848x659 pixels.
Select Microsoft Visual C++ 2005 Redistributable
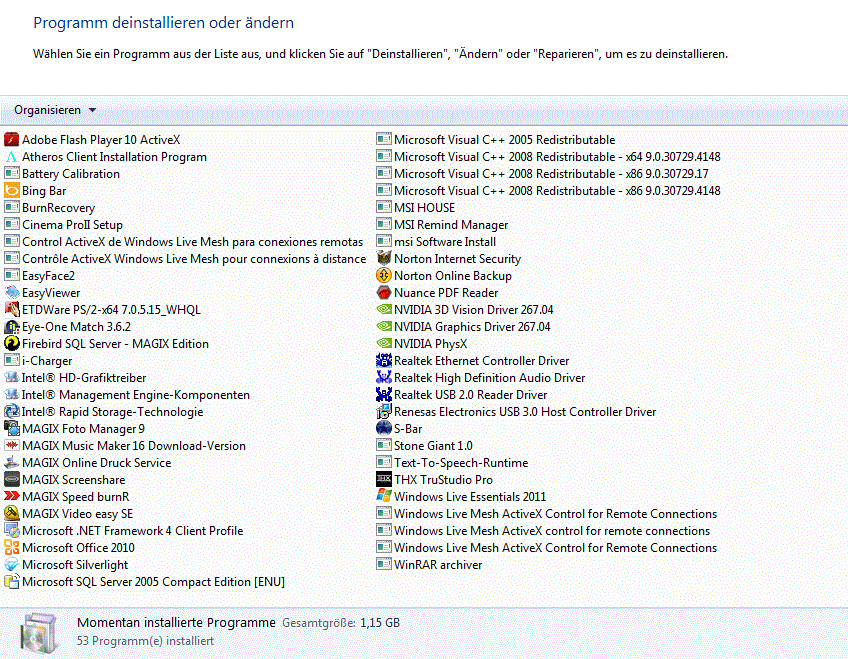(495, 140)
